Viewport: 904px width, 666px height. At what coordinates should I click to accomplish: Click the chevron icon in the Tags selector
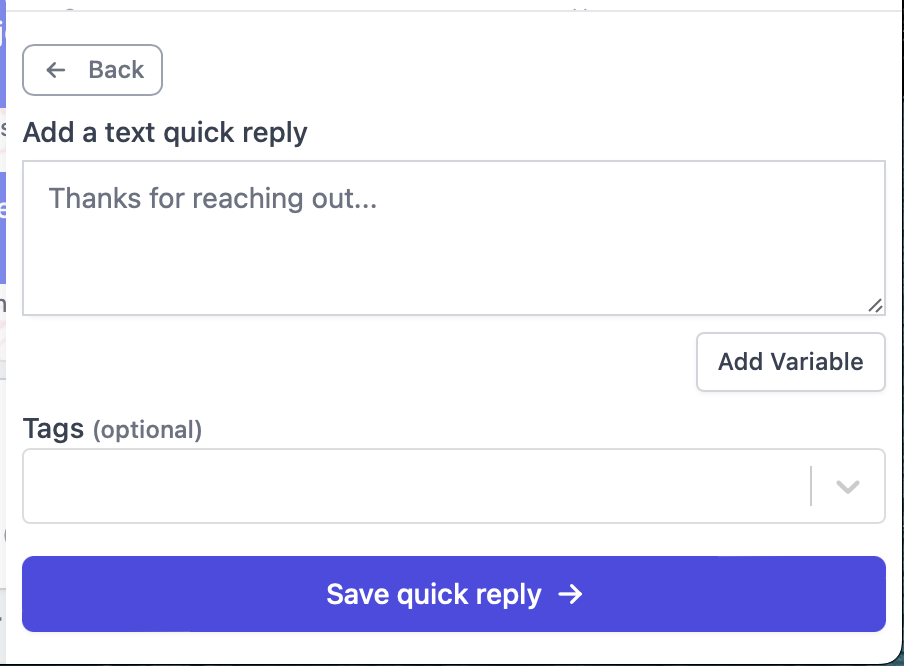pyautogui.click(x=847, y=486)
